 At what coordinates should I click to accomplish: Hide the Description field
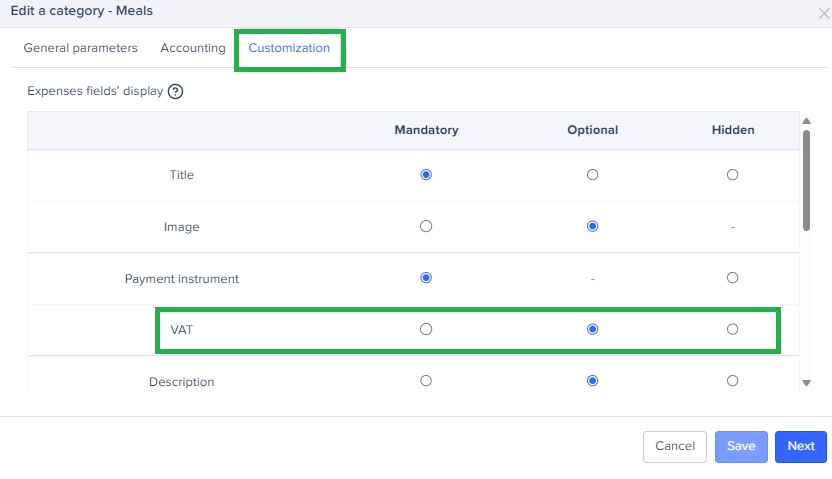(732, 381)
